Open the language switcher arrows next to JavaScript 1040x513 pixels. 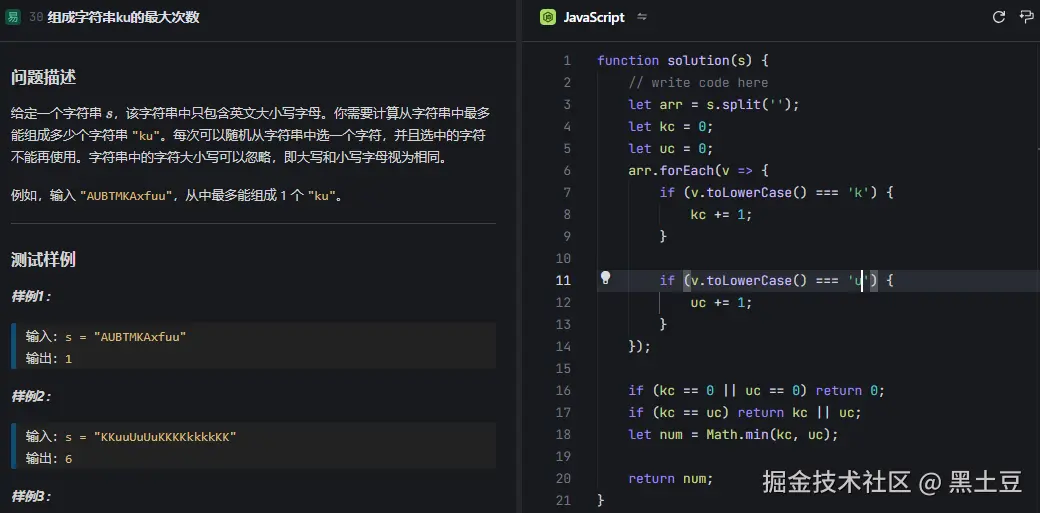pyautogui.click(x=642, y=17)
